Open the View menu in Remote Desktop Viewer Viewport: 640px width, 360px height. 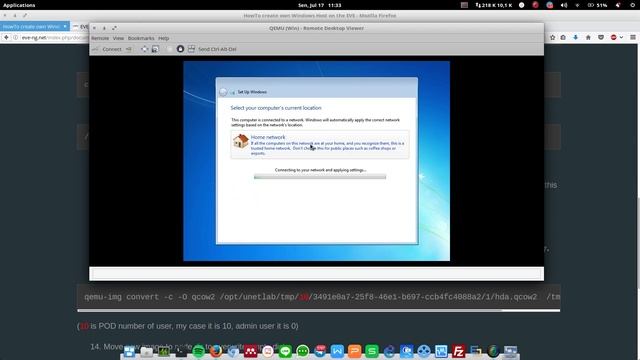pos(118,38)
